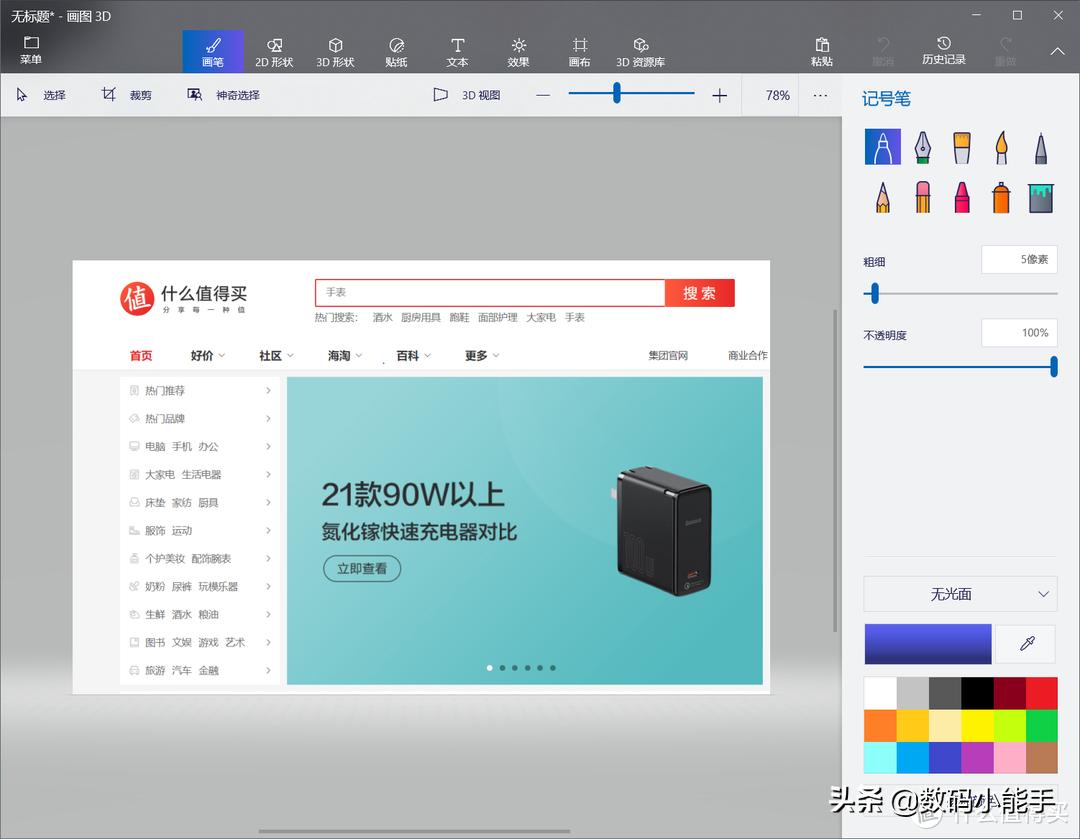Select the oil brush tool
1080x839 pixels.
coord(961,146)
